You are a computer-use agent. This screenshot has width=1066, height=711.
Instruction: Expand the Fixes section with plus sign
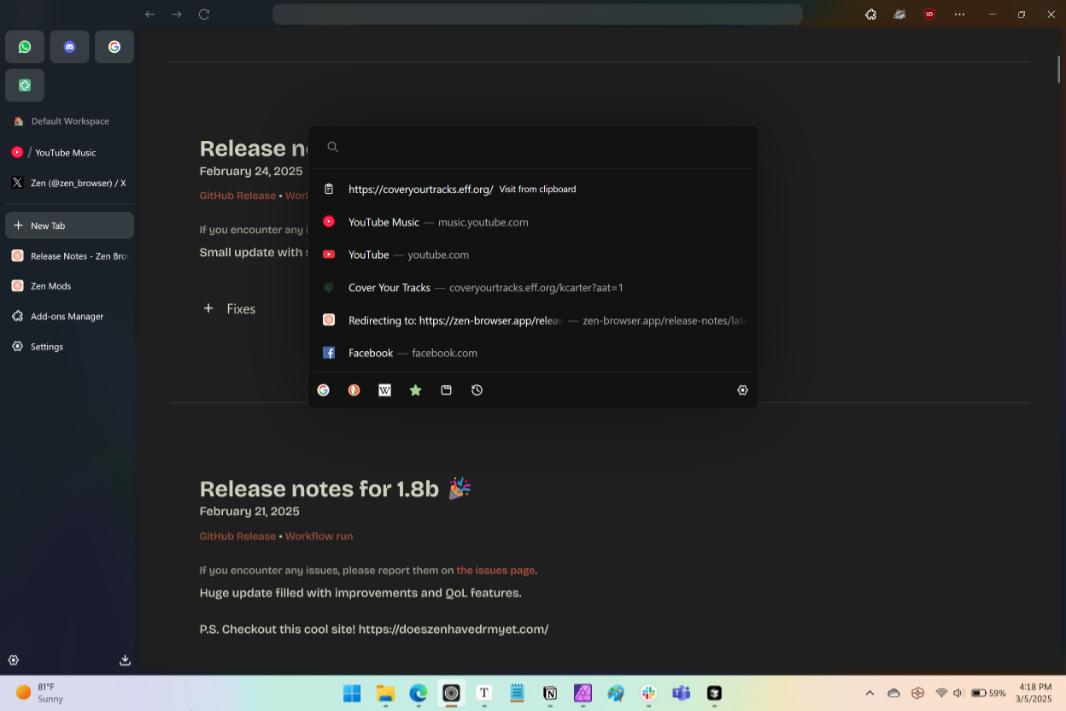pyautogui.click(x=208, y=309)
